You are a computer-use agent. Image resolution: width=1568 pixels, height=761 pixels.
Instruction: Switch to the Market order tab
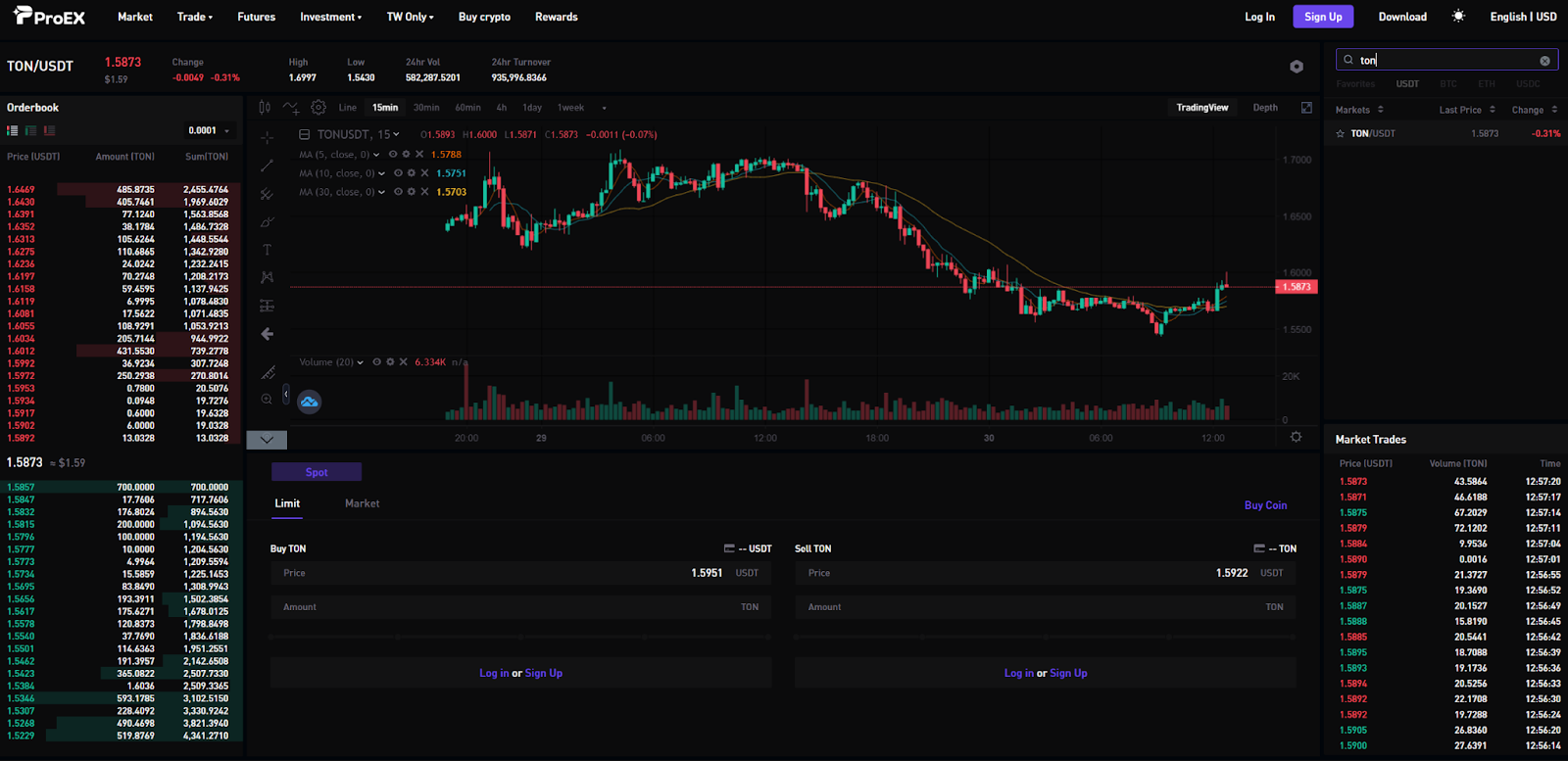tap(362, 503)
